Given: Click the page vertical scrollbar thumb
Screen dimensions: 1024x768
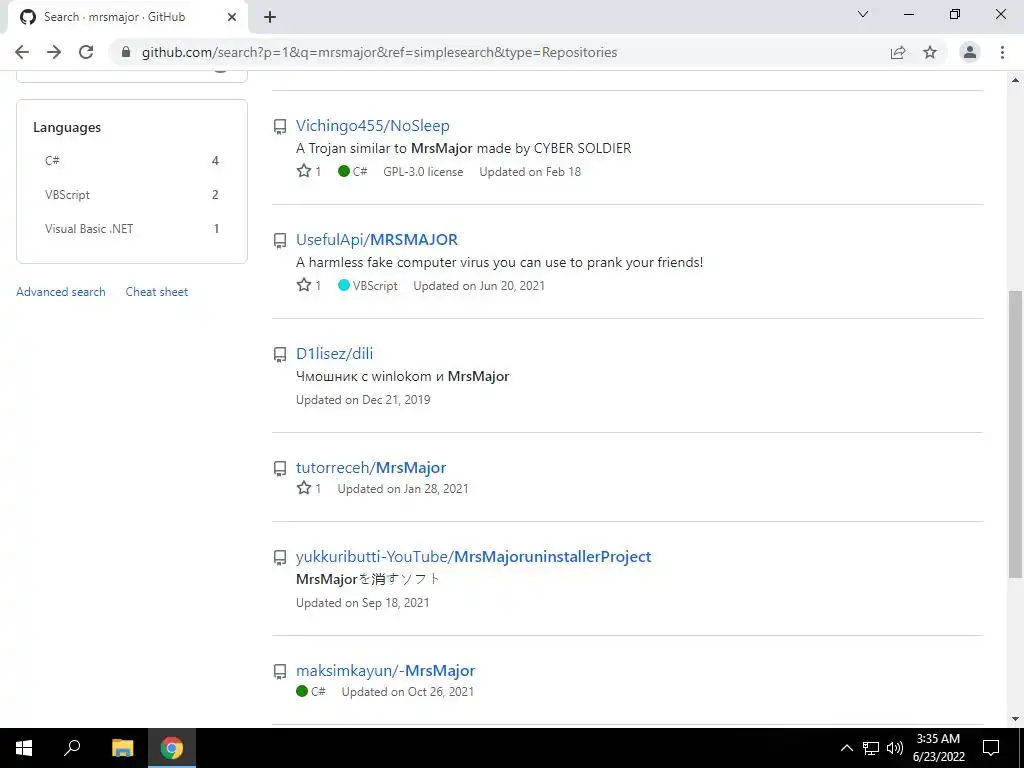Looking at the screenshot, I should tap(1015, 434).
